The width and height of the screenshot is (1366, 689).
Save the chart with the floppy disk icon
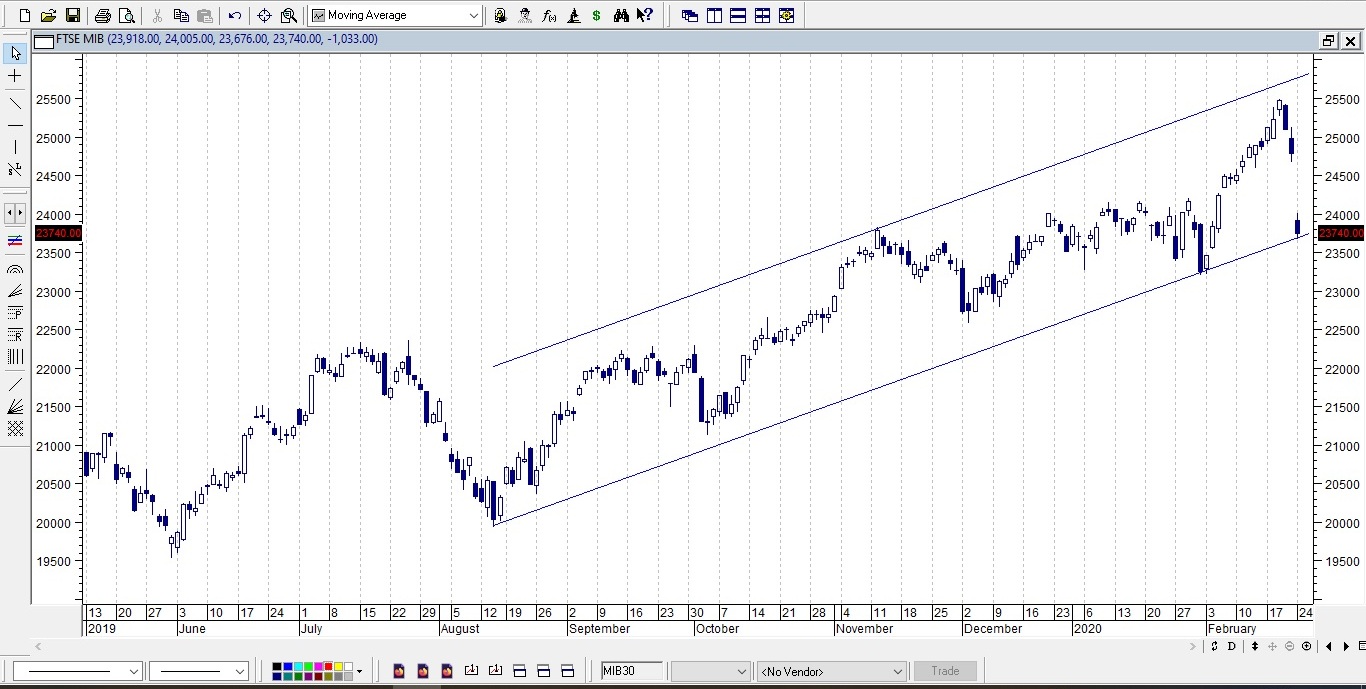pos(72,15)
